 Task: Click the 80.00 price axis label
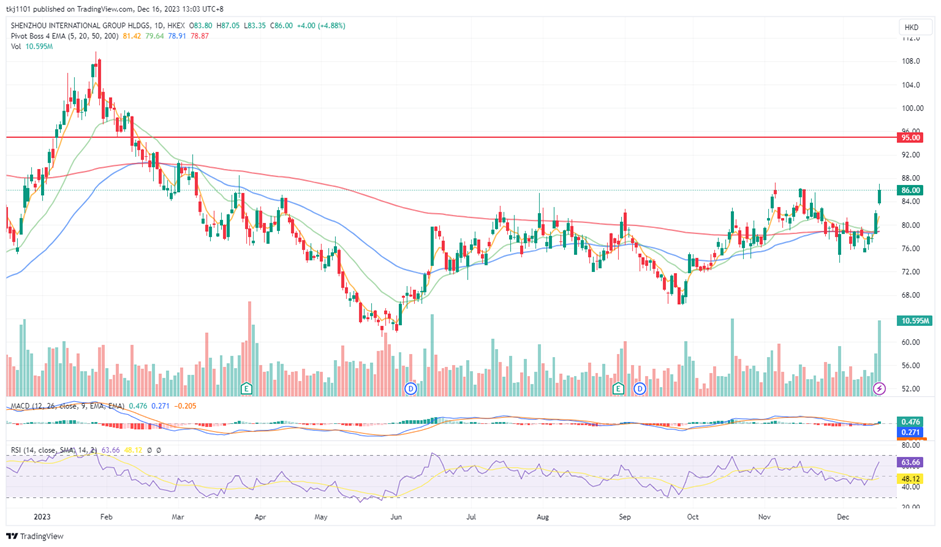(910, 225)
